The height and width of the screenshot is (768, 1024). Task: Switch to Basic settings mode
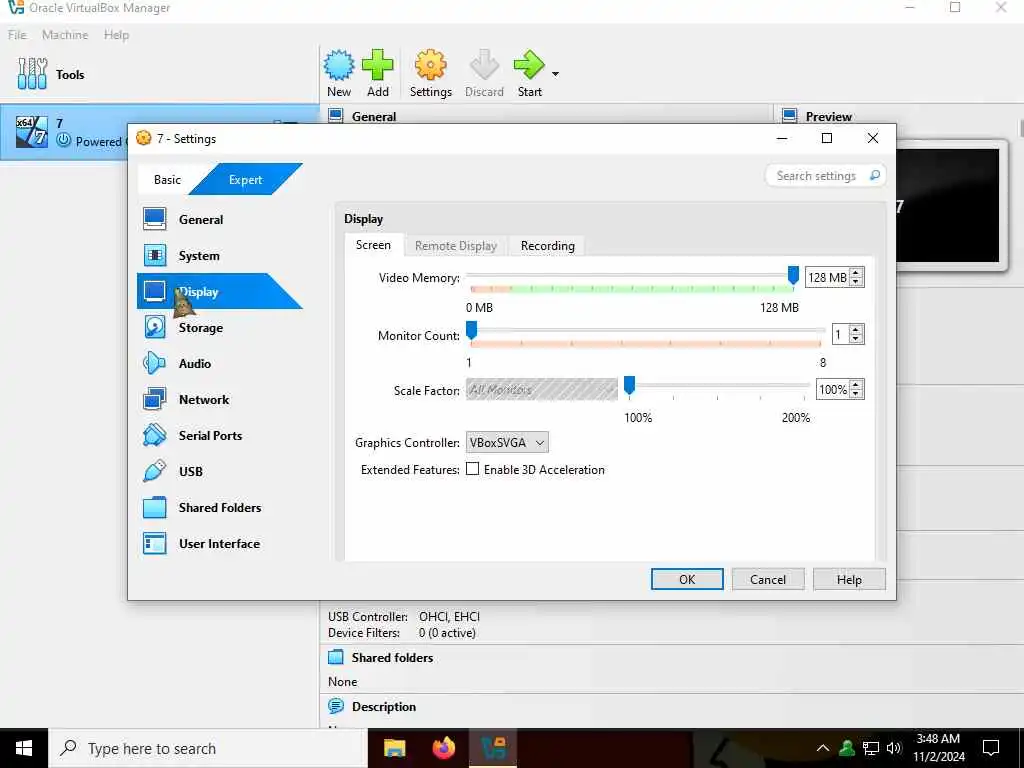coord(167,180)
